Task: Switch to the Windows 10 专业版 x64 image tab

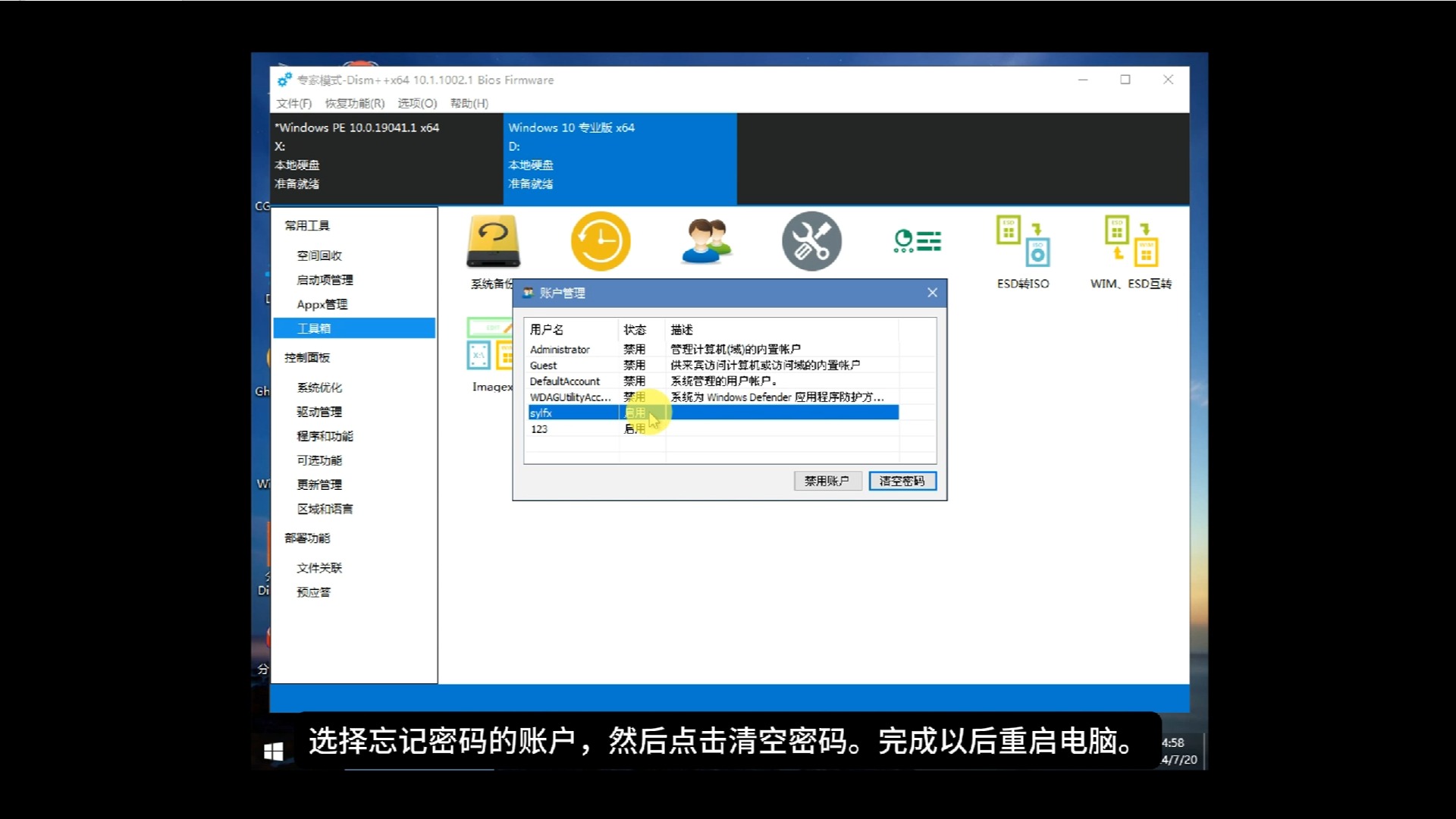Action: (x=619, y=155)
